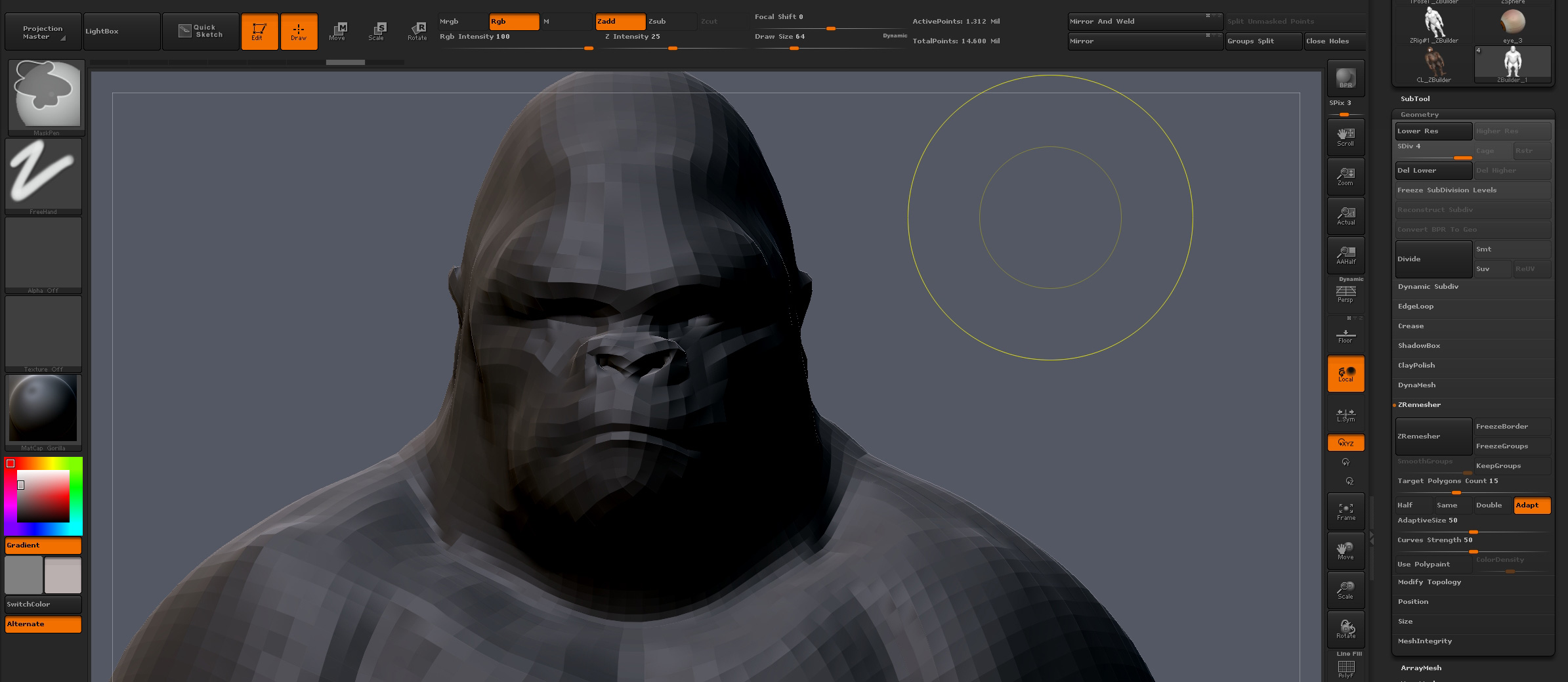This screenshot has width=1568, height=682.
Task: Open the MaskPen brush selector
Action: coord(45,94)
